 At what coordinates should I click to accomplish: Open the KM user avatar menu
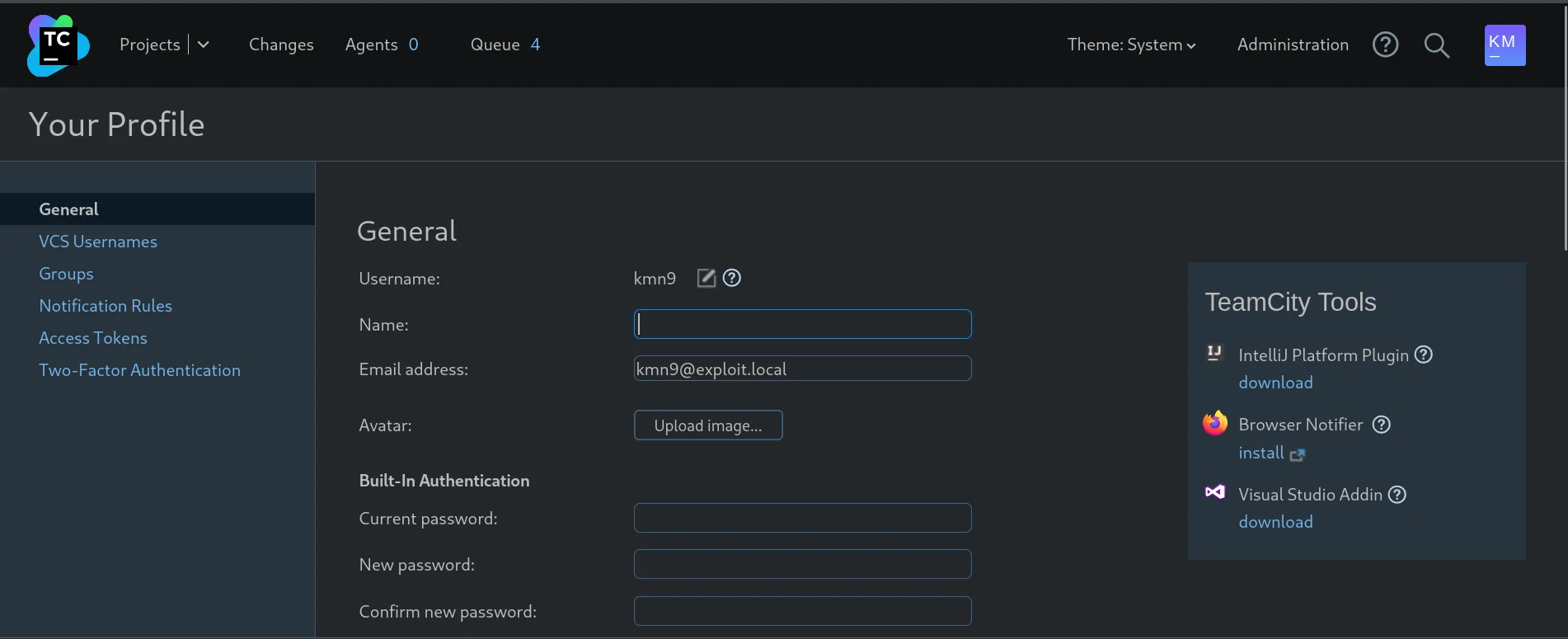click(x=1505, y=45)
